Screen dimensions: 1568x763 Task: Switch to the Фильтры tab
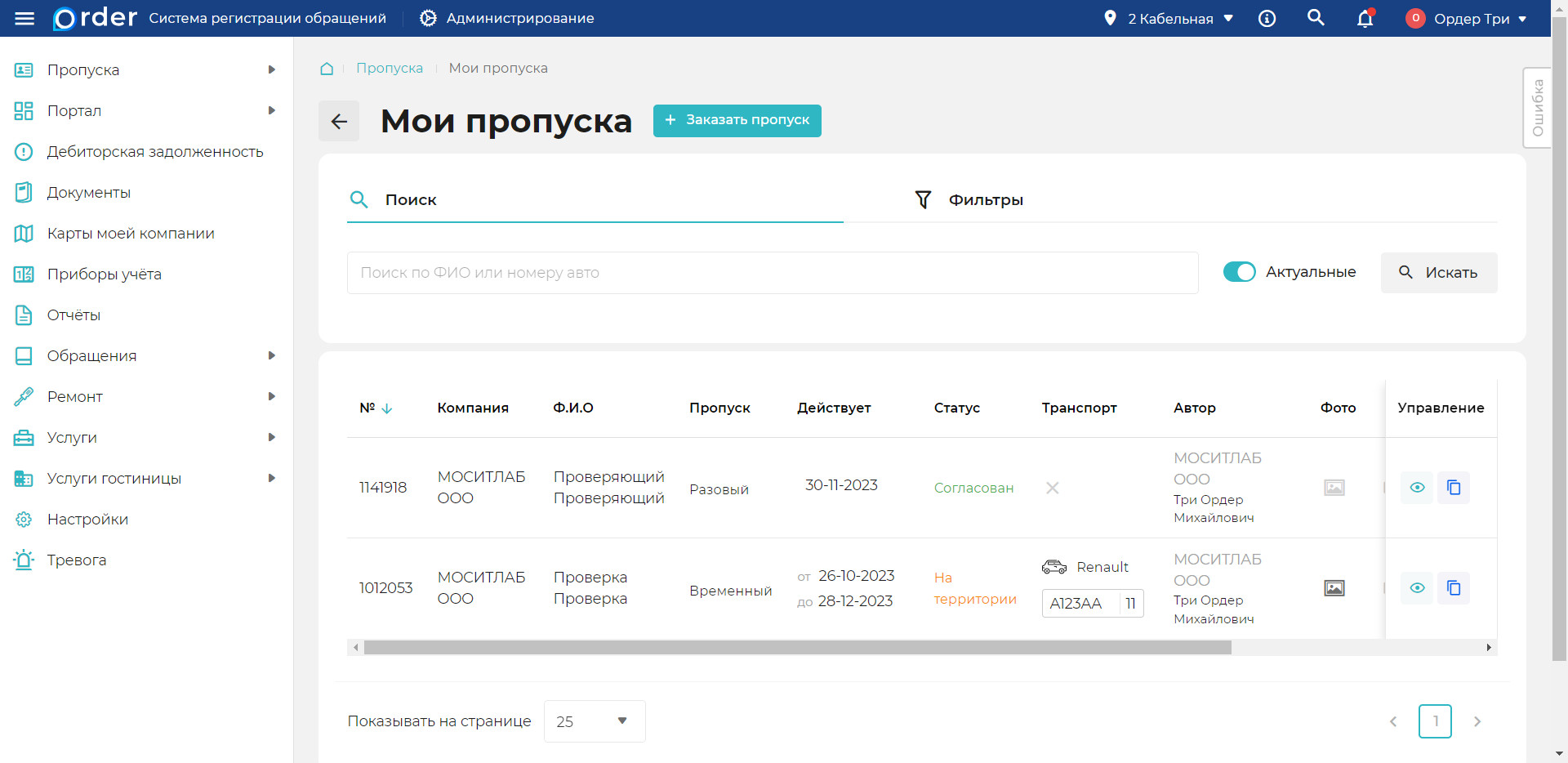(x=985, y=199)
